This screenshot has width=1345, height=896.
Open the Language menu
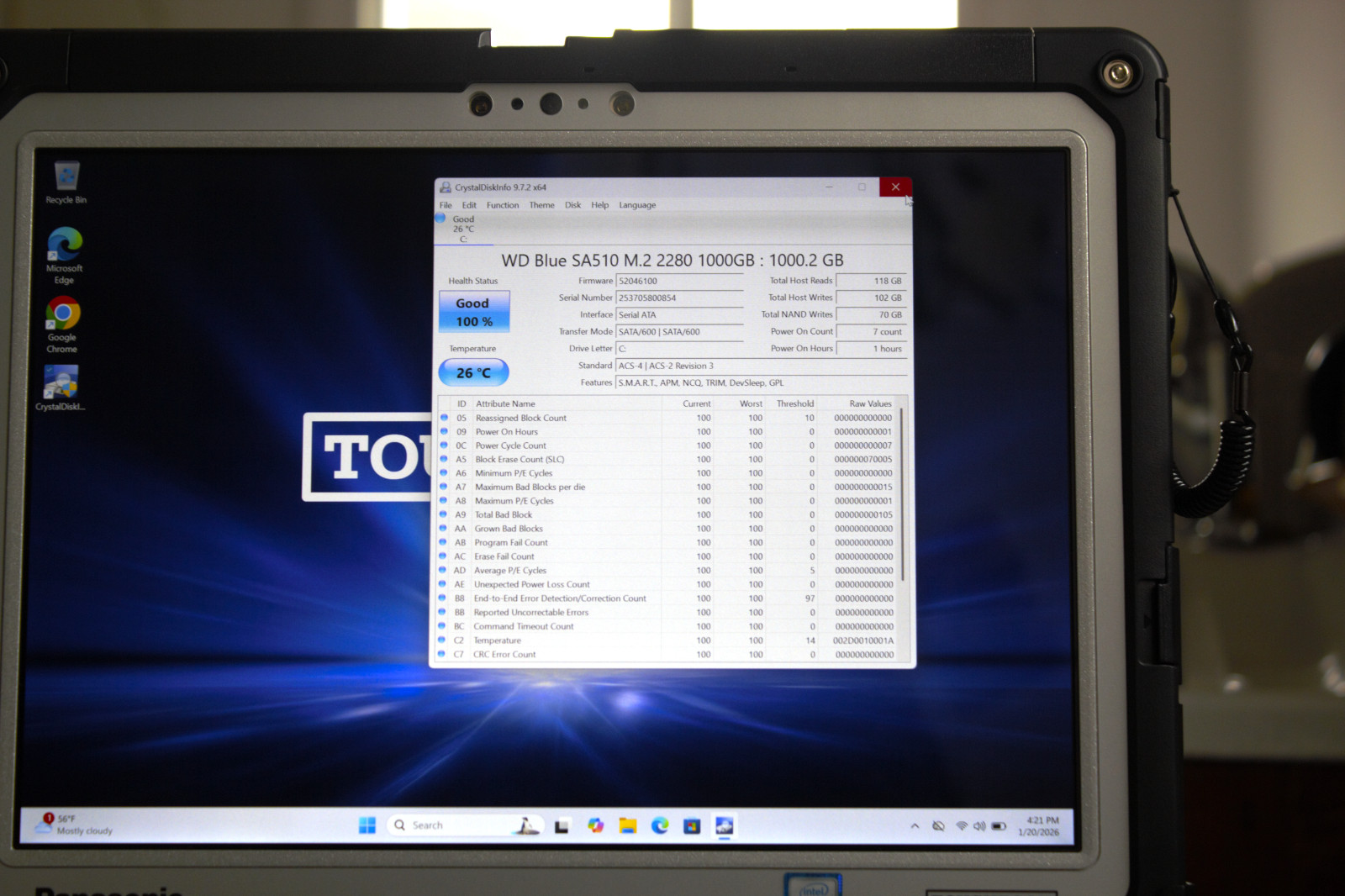[x=637, y=205]
